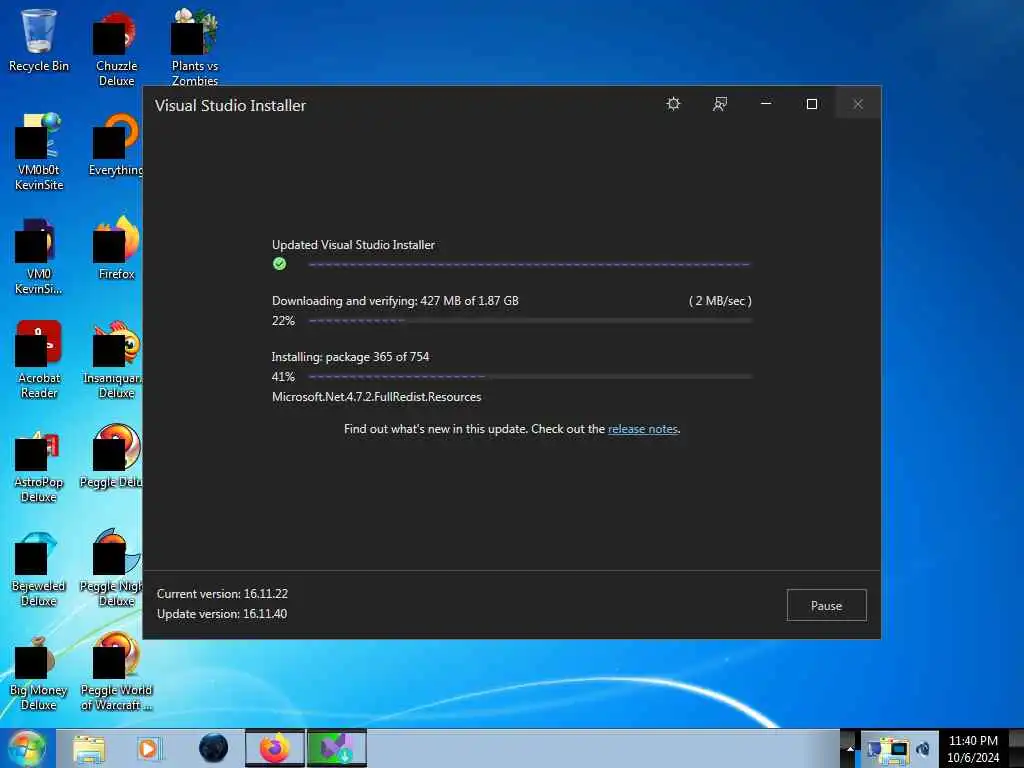
Task: Open the taskbar clock showing 11:40 PM
Action: 973,749
